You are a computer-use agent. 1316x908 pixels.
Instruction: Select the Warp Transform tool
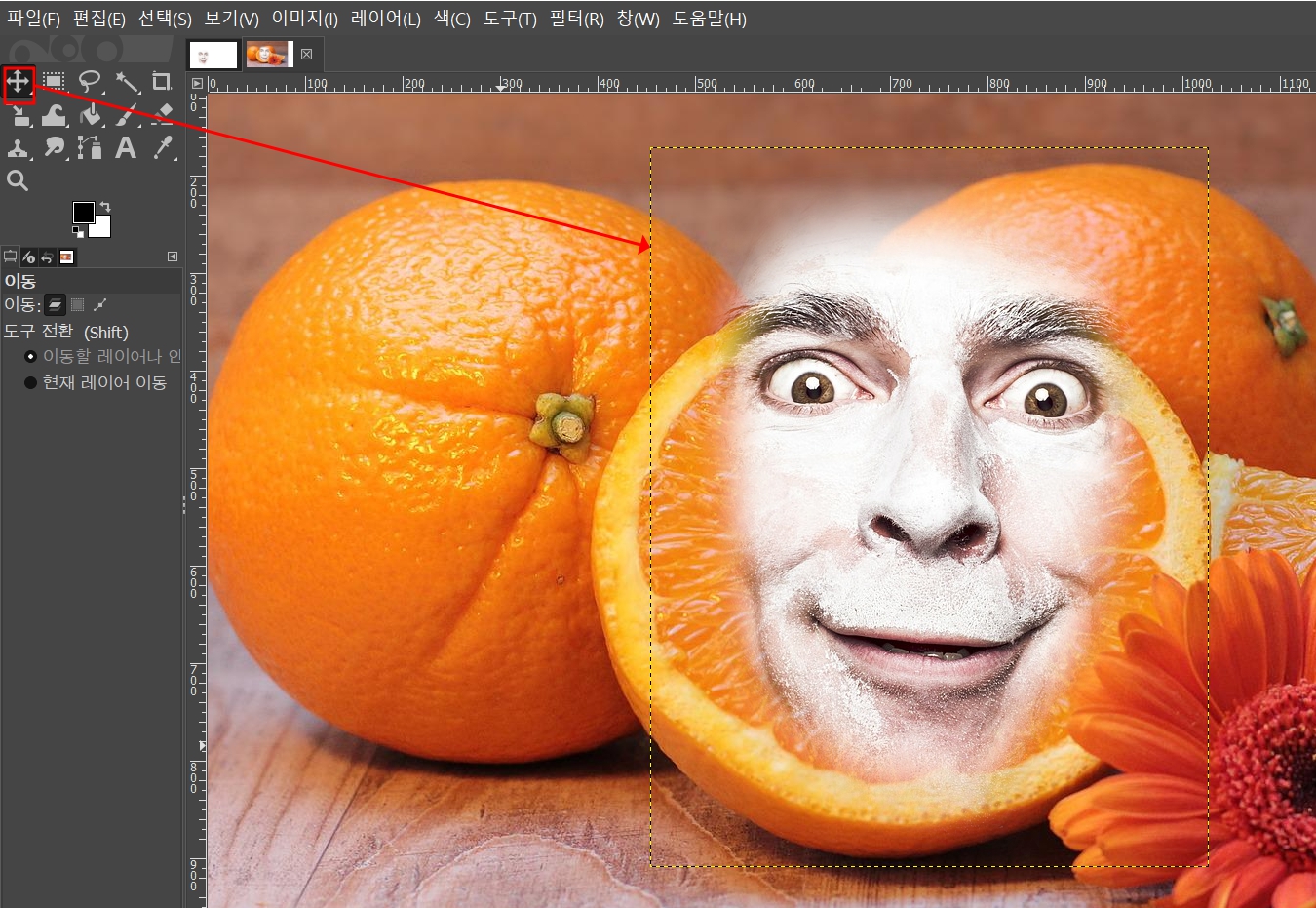pyautogui.click(x=55, y=115)
